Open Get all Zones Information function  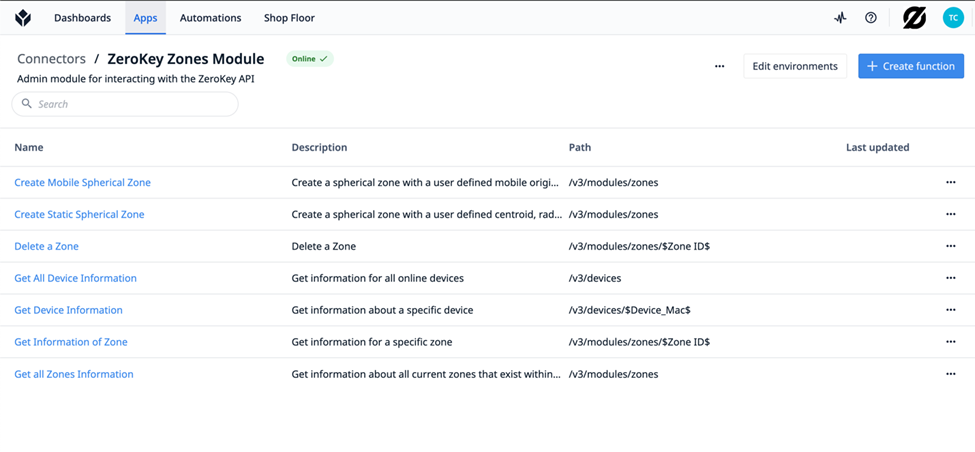[73, 374]
